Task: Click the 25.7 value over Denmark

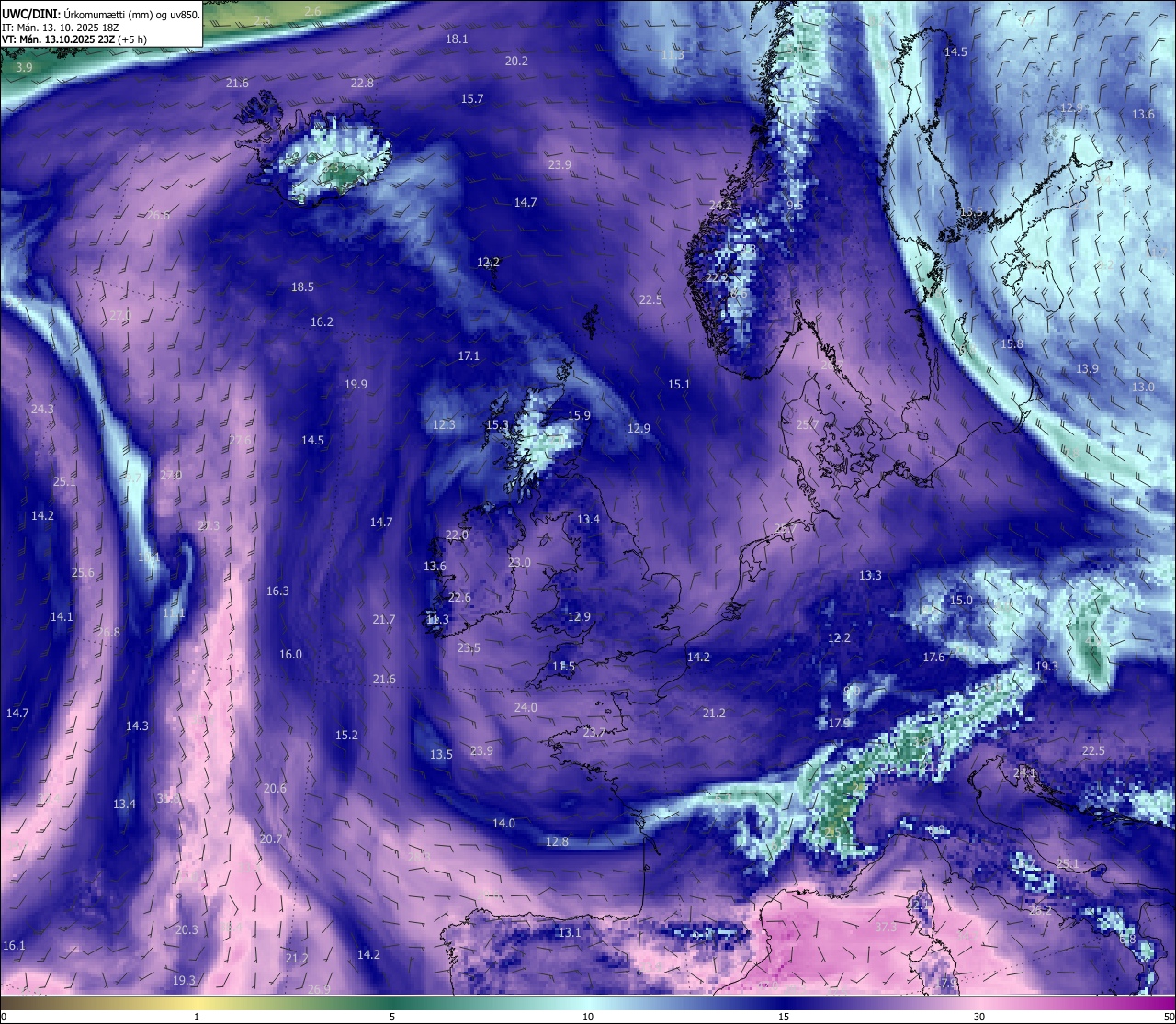Action: tap(807, 425)
